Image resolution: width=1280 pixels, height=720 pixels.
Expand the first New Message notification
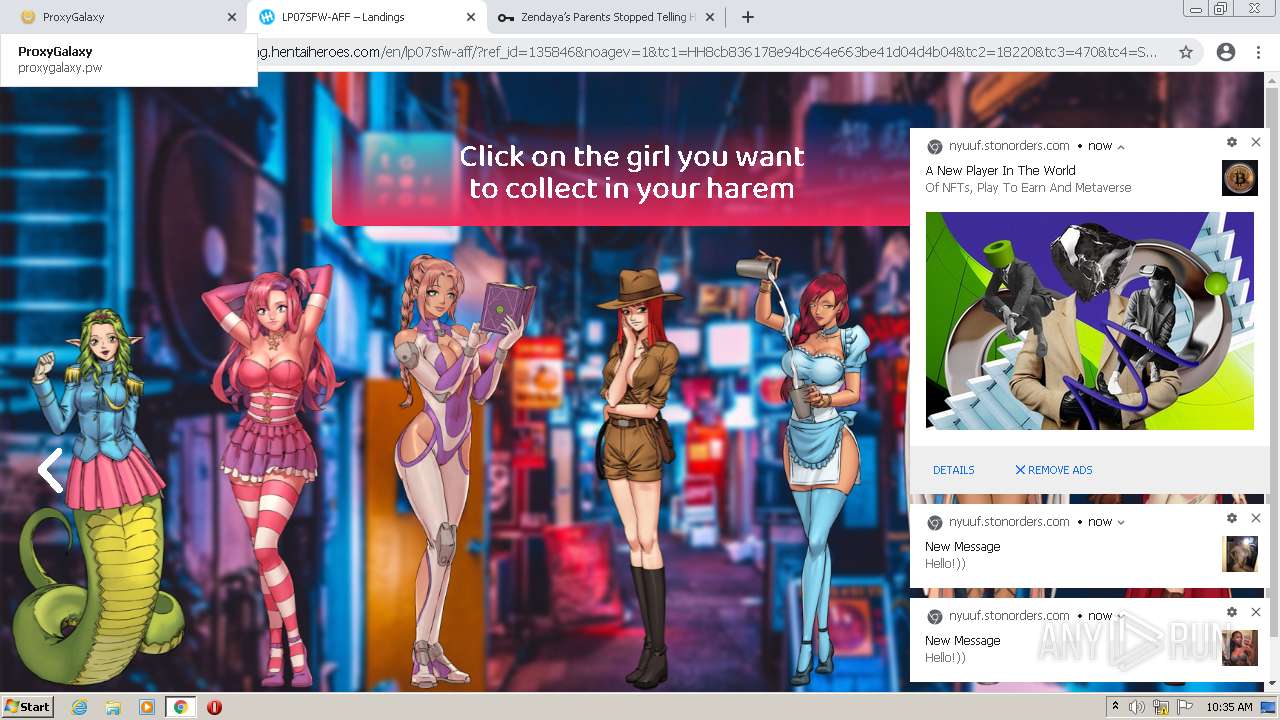[1121, 522]
